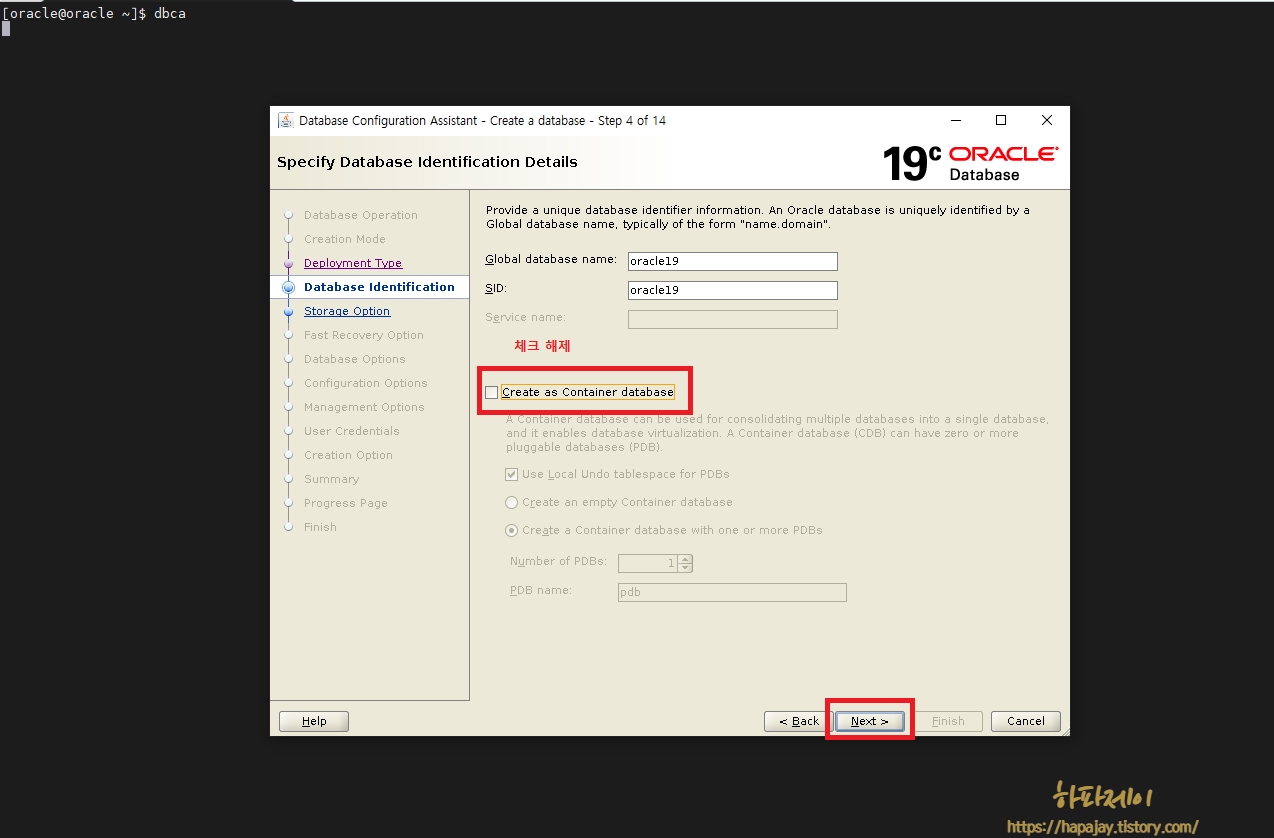
Task: Maximize the Database Configuration Assistant window
Action: [1001, 120]
